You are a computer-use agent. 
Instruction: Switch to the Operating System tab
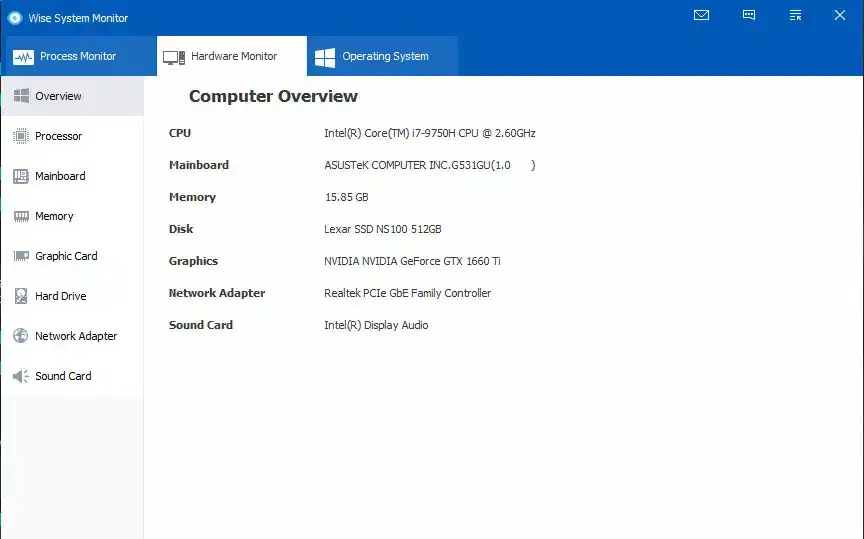pyautogui.click(x=382, y=56)
